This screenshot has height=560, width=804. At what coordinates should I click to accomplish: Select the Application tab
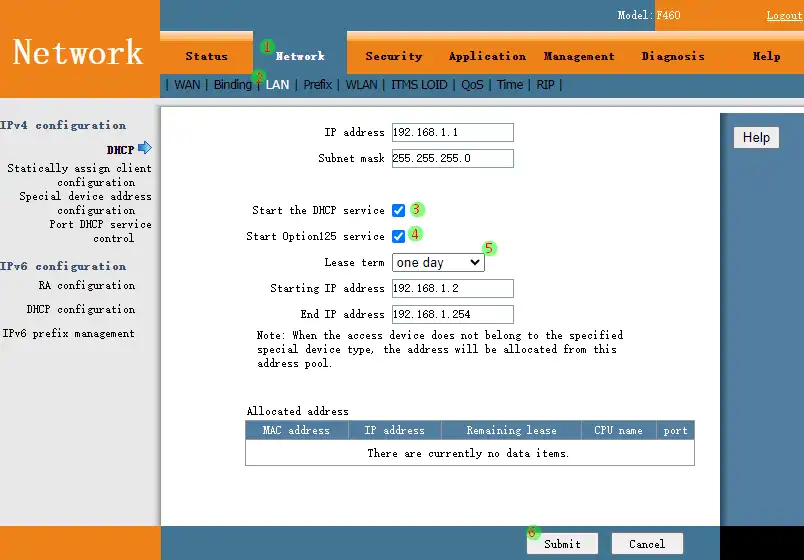pyautogui.click(x=487, y=57)
